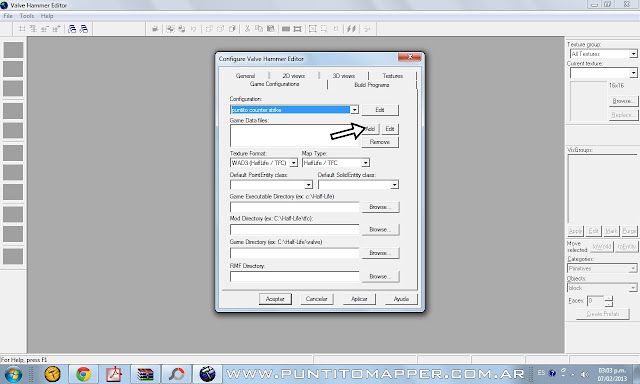Open the Texture group dropdown
Viewport: 640px width, 384px height.
click(633, 54)
